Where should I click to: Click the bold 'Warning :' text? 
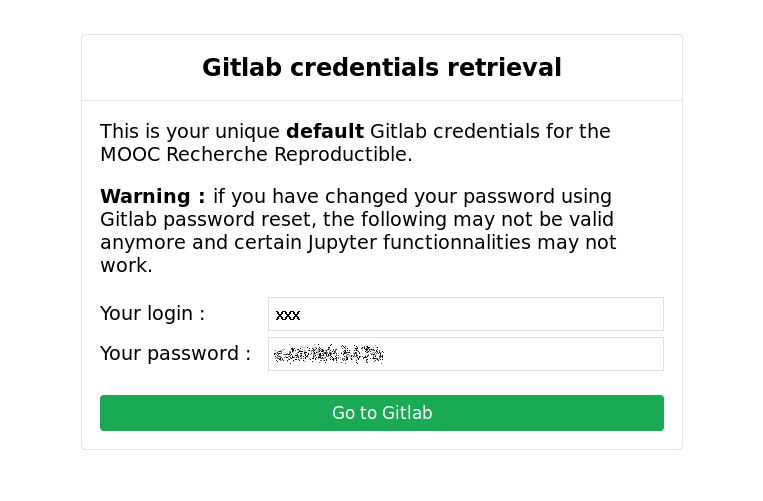coord(152,197)
